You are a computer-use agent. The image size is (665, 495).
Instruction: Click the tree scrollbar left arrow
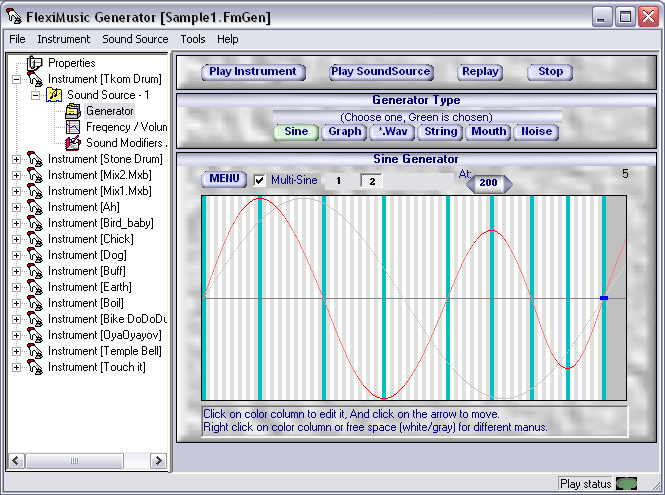click(x=17, y=461)
